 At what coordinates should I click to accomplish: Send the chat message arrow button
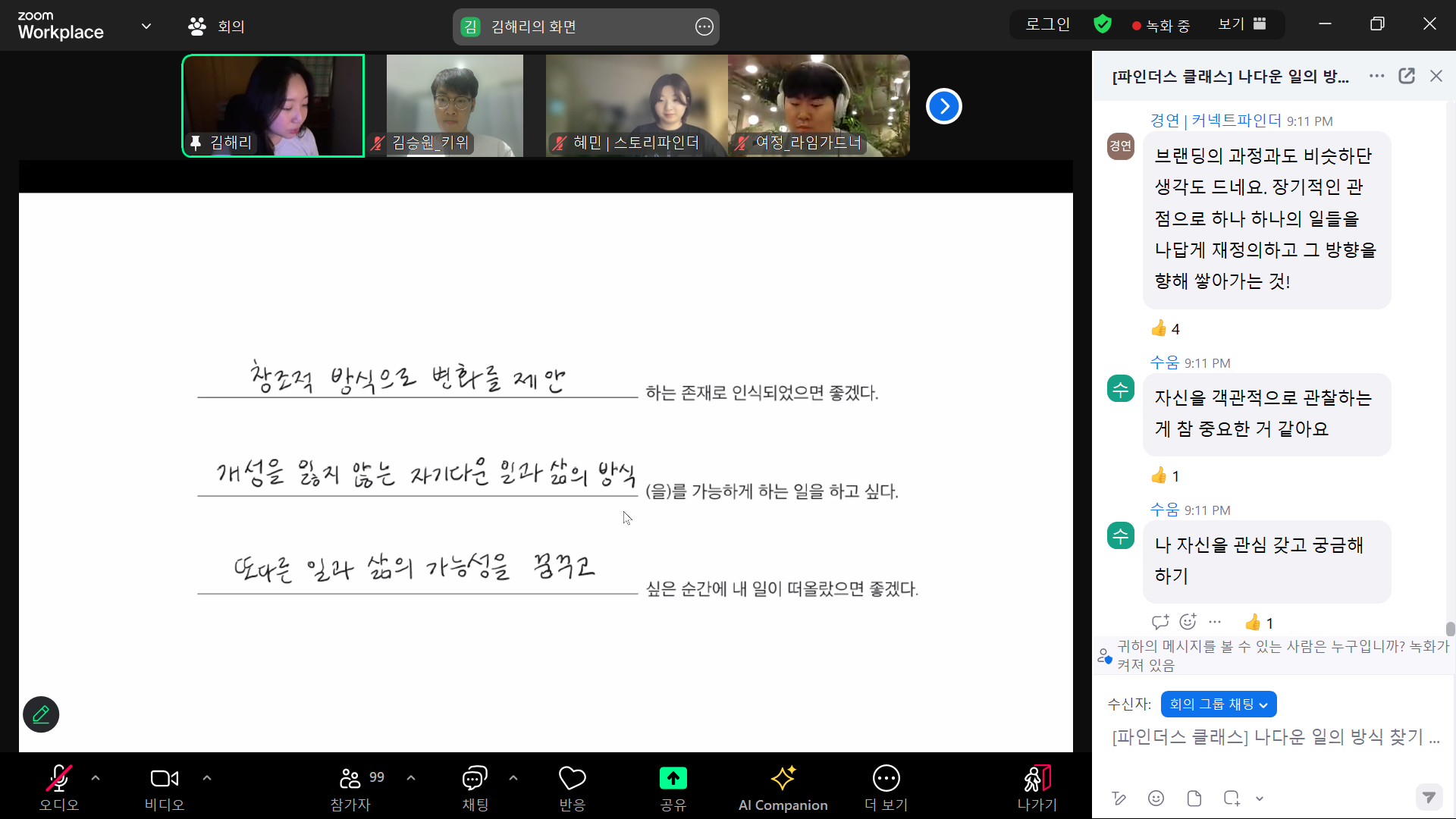click(x=1429, y=797)
